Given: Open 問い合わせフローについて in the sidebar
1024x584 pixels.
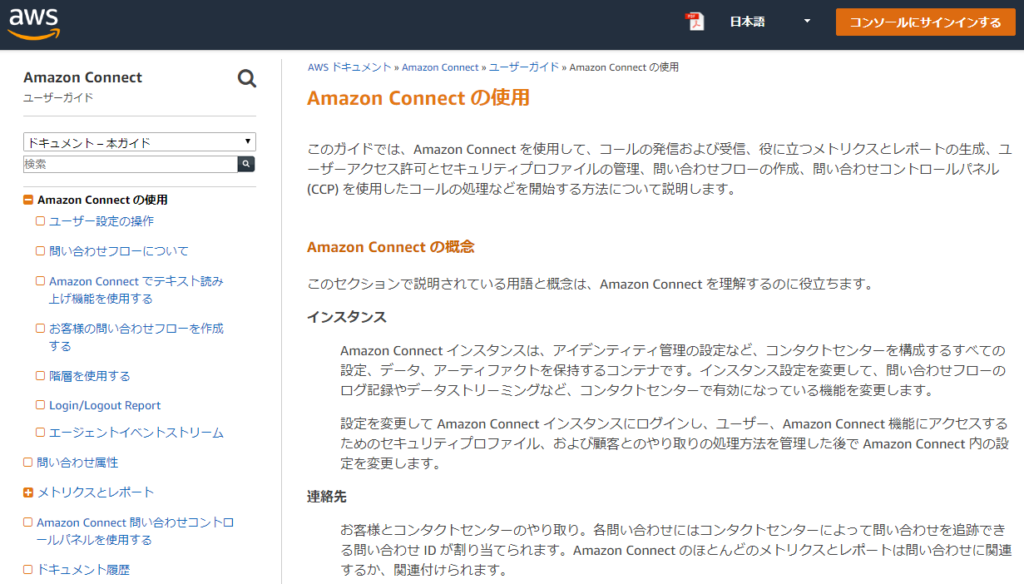Looking at the screenshot, I should pyautogui.click(x=118, y=251).
